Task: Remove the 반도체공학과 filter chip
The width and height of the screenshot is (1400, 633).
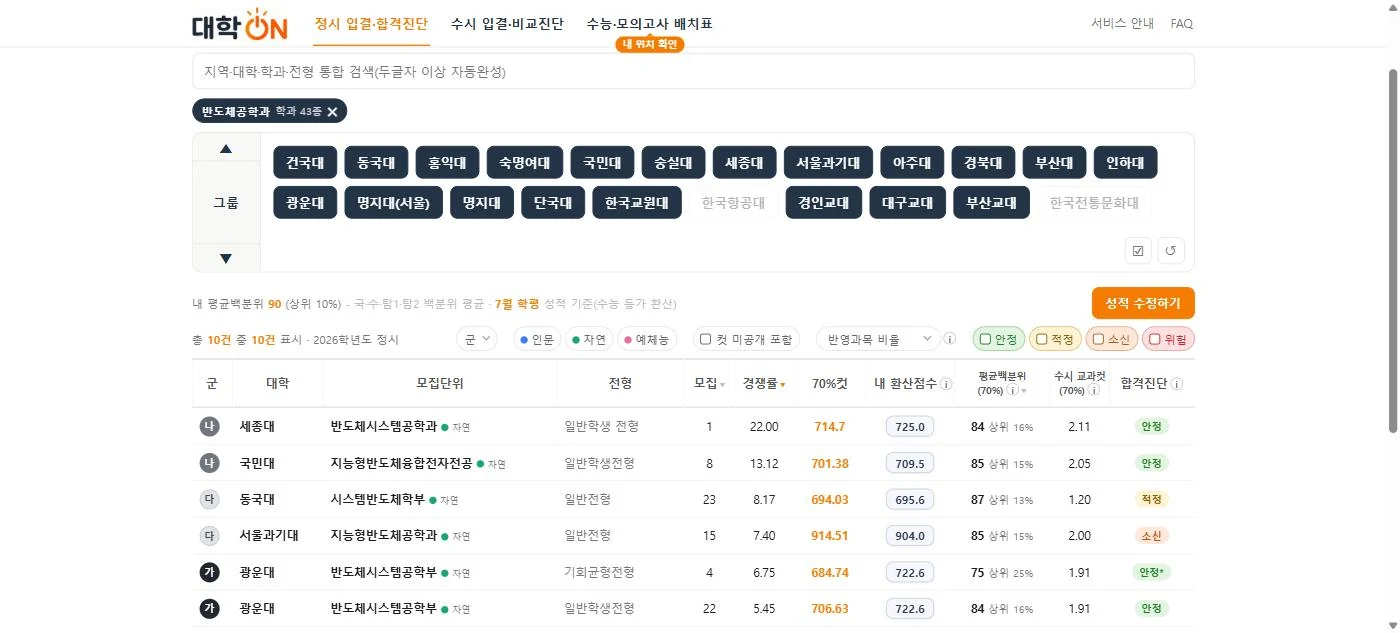Action: click(332, 111)
